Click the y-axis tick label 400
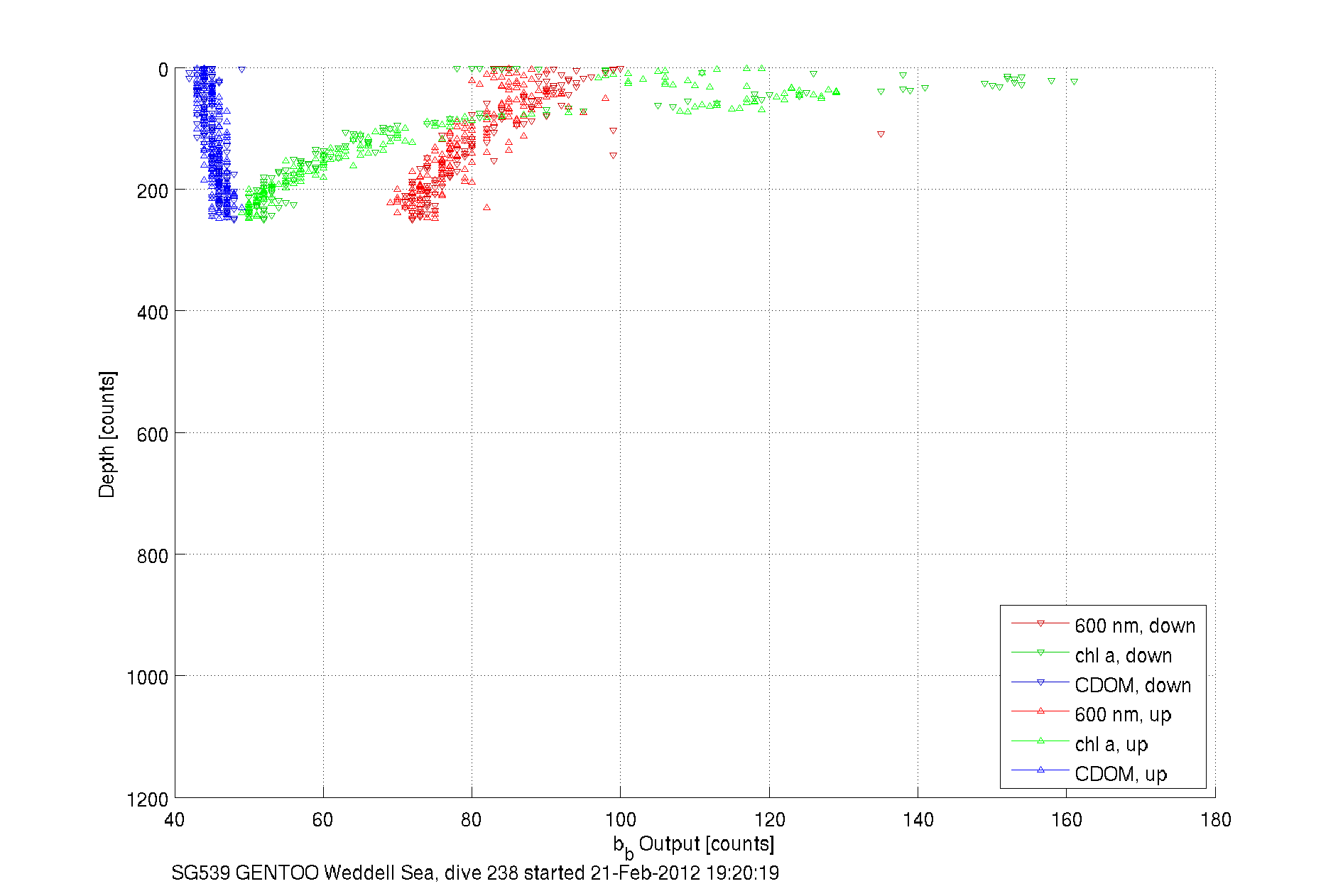 152,312
